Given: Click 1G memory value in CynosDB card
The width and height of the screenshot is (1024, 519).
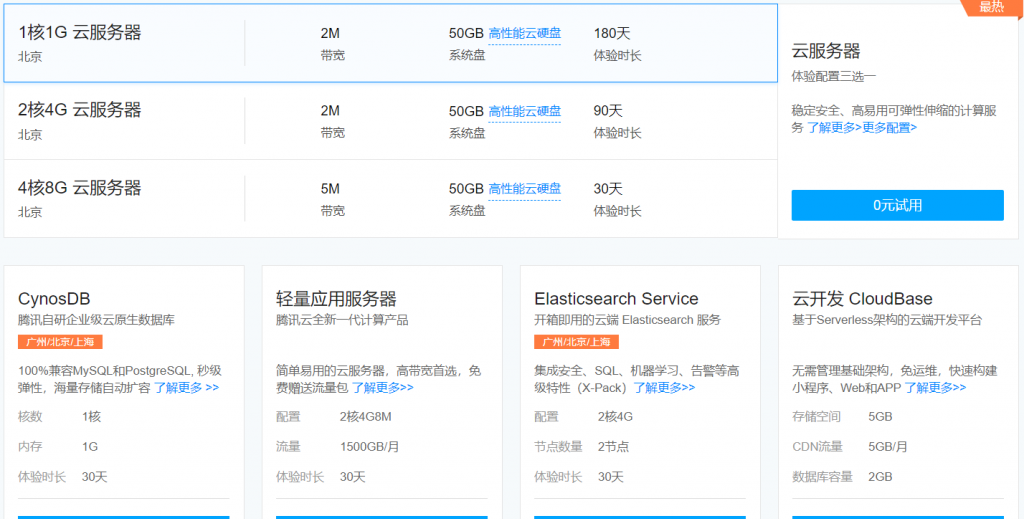Looking at the screenshot, I should coord(89,447).
